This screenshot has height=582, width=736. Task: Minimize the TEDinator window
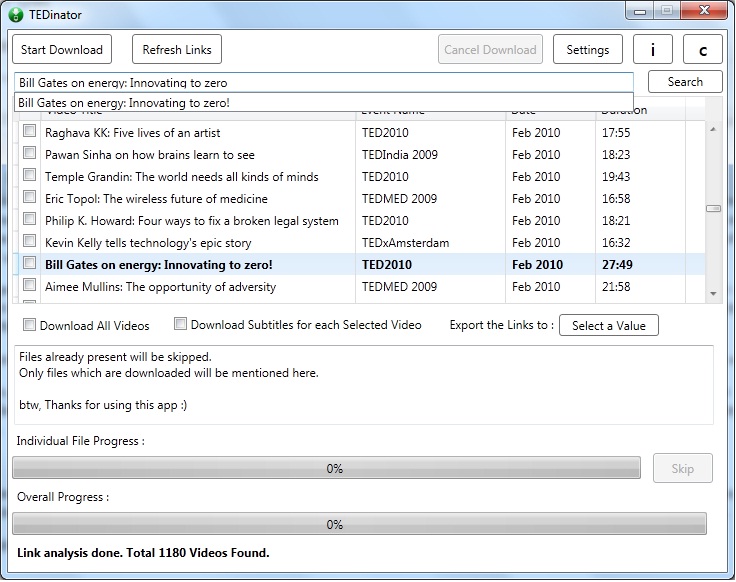[640, 11]
